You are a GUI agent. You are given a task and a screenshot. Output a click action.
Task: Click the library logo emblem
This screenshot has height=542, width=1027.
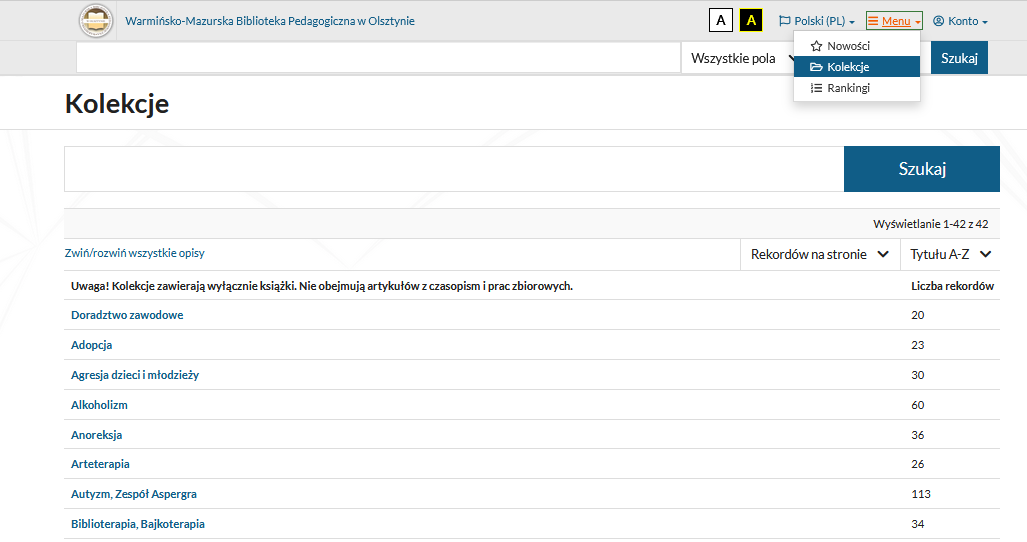96,21
